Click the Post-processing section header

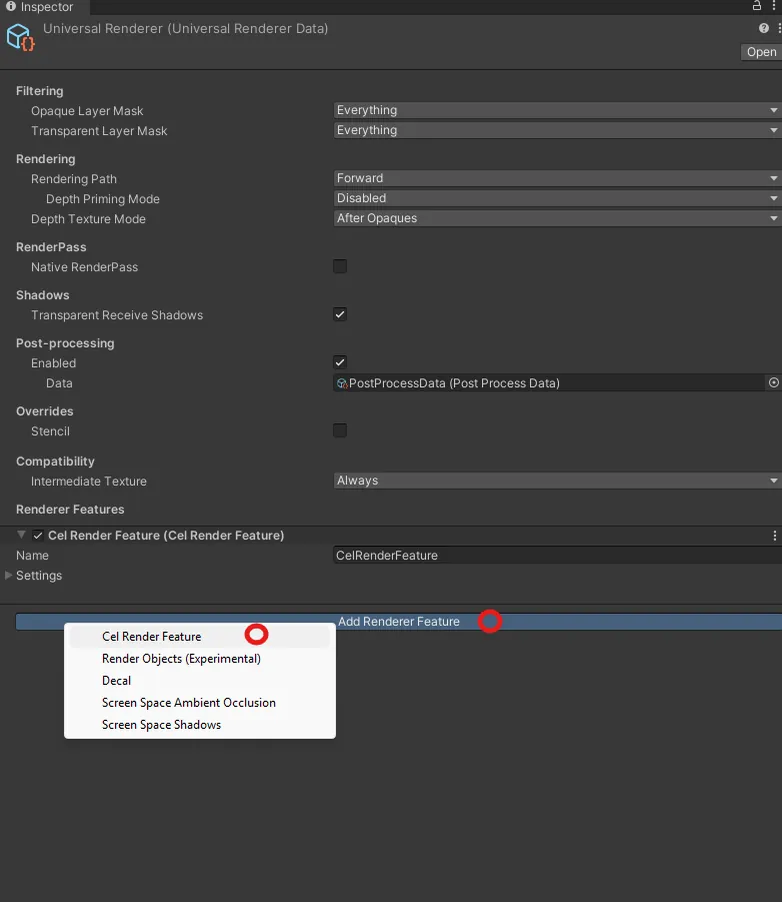pyautogui.click(x=65, y=343)
